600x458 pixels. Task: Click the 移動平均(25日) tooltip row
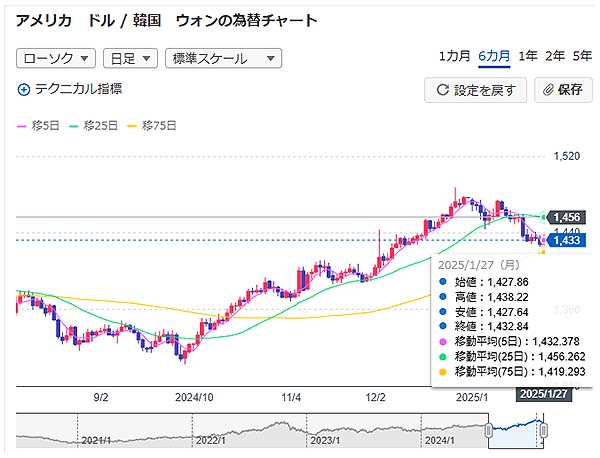(512, 357)
